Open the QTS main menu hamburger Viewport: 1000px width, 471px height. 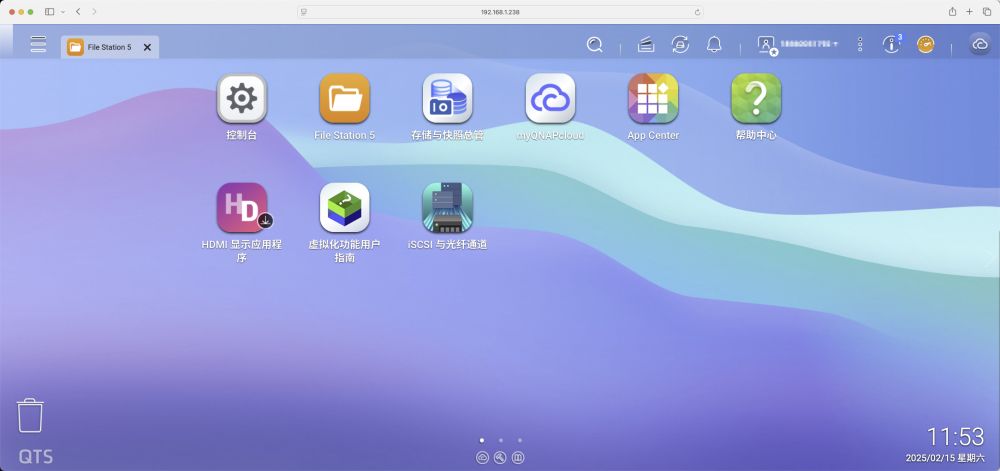coord(38,44)
